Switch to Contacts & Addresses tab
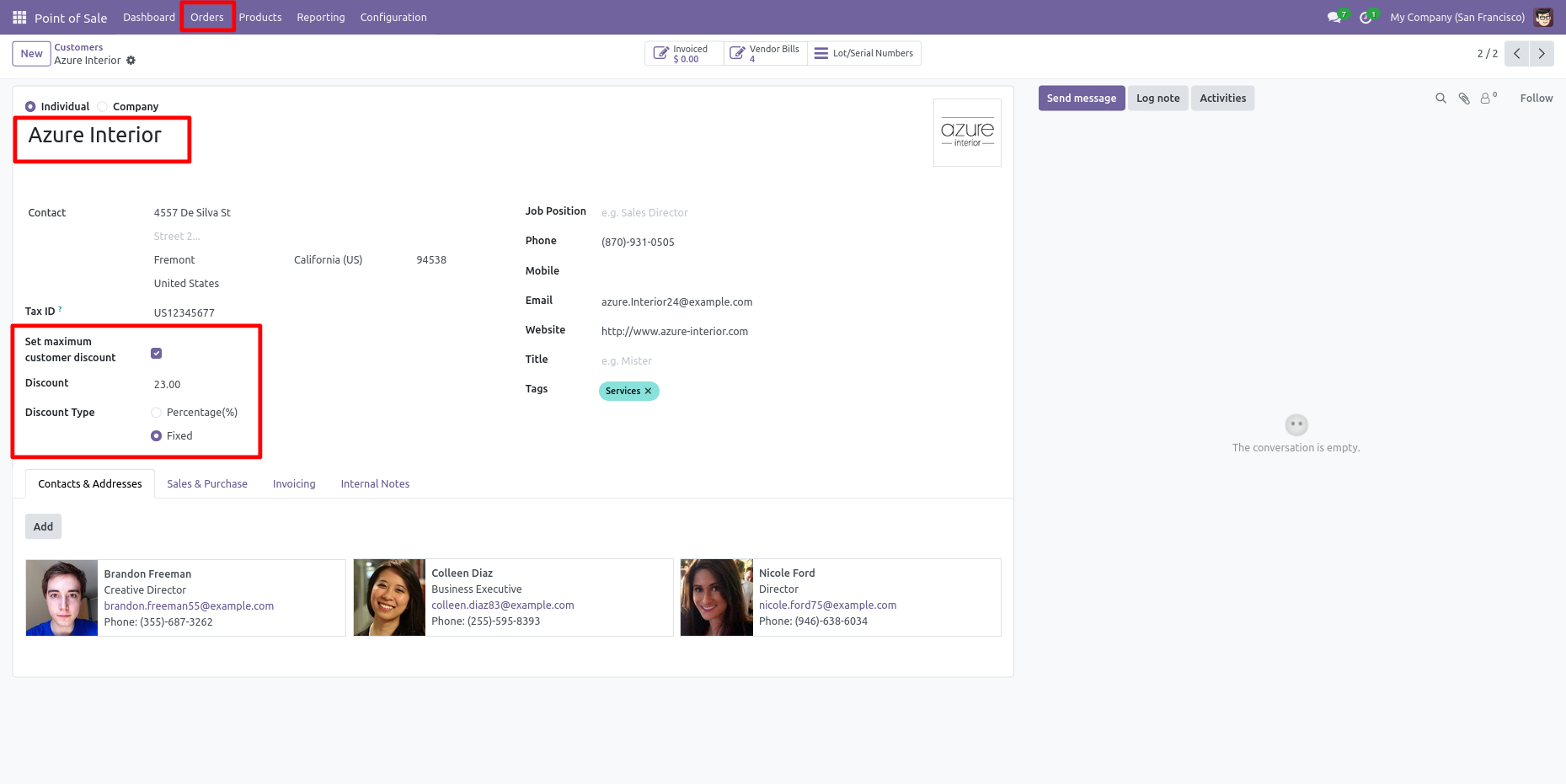 pos(90,483)
